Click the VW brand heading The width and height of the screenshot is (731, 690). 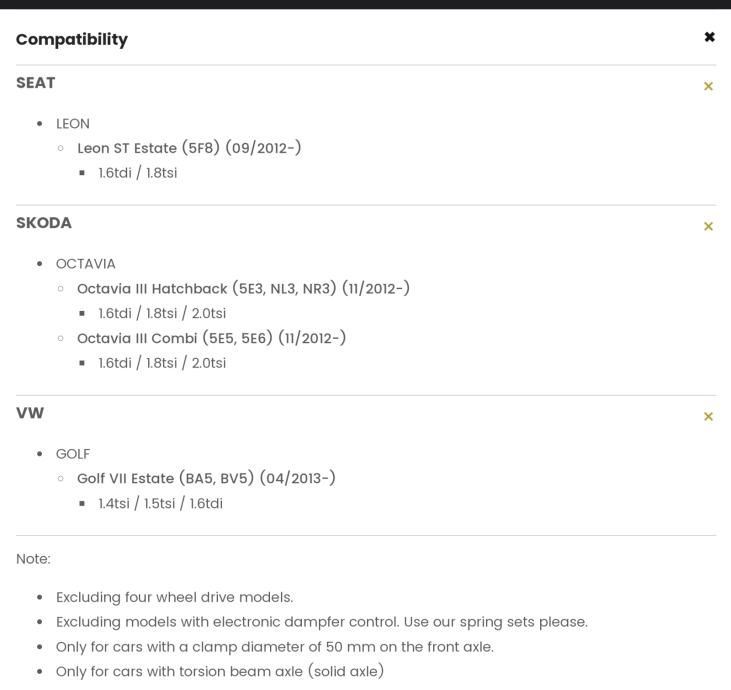30,413
